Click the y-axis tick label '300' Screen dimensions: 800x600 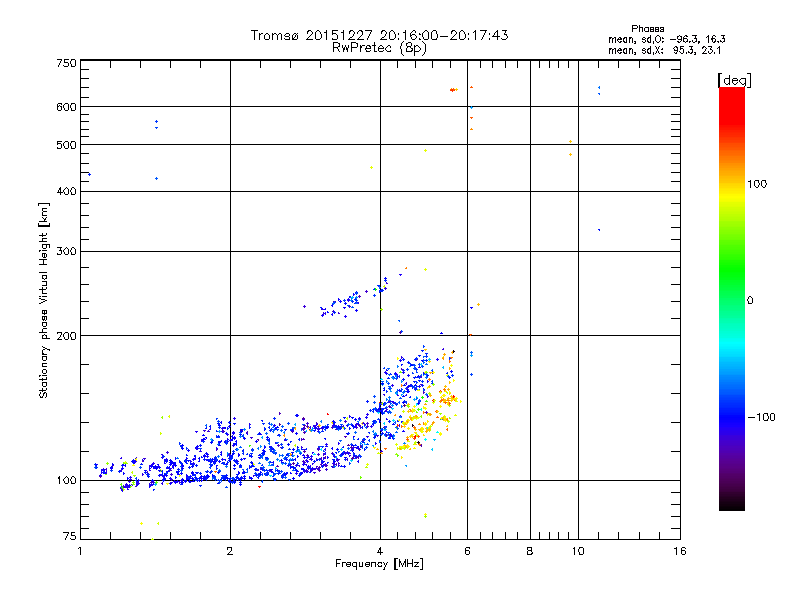click(x=66, y=252)
